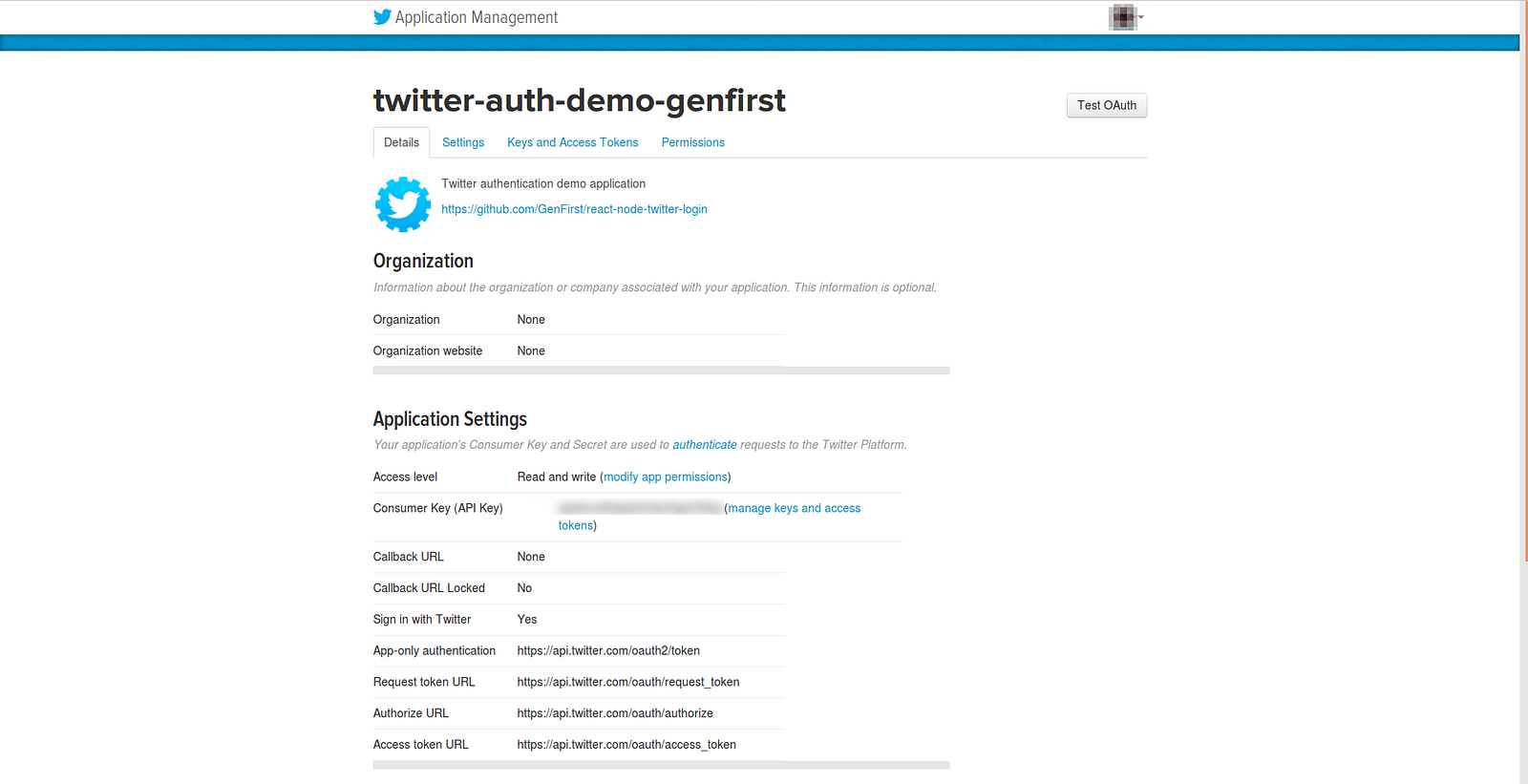Click the App-only authentication label
This screenshot has width=1528, height=784.
[435, 650]
